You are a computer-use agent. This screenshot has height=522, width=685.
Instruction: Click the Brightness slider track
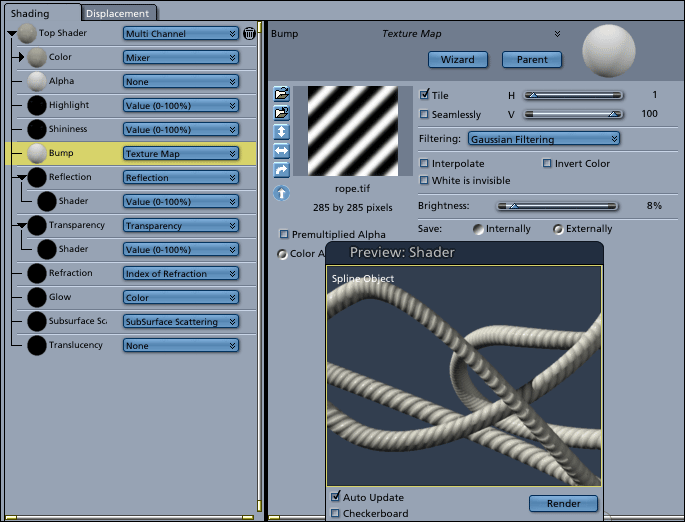[x=558, y=205]
